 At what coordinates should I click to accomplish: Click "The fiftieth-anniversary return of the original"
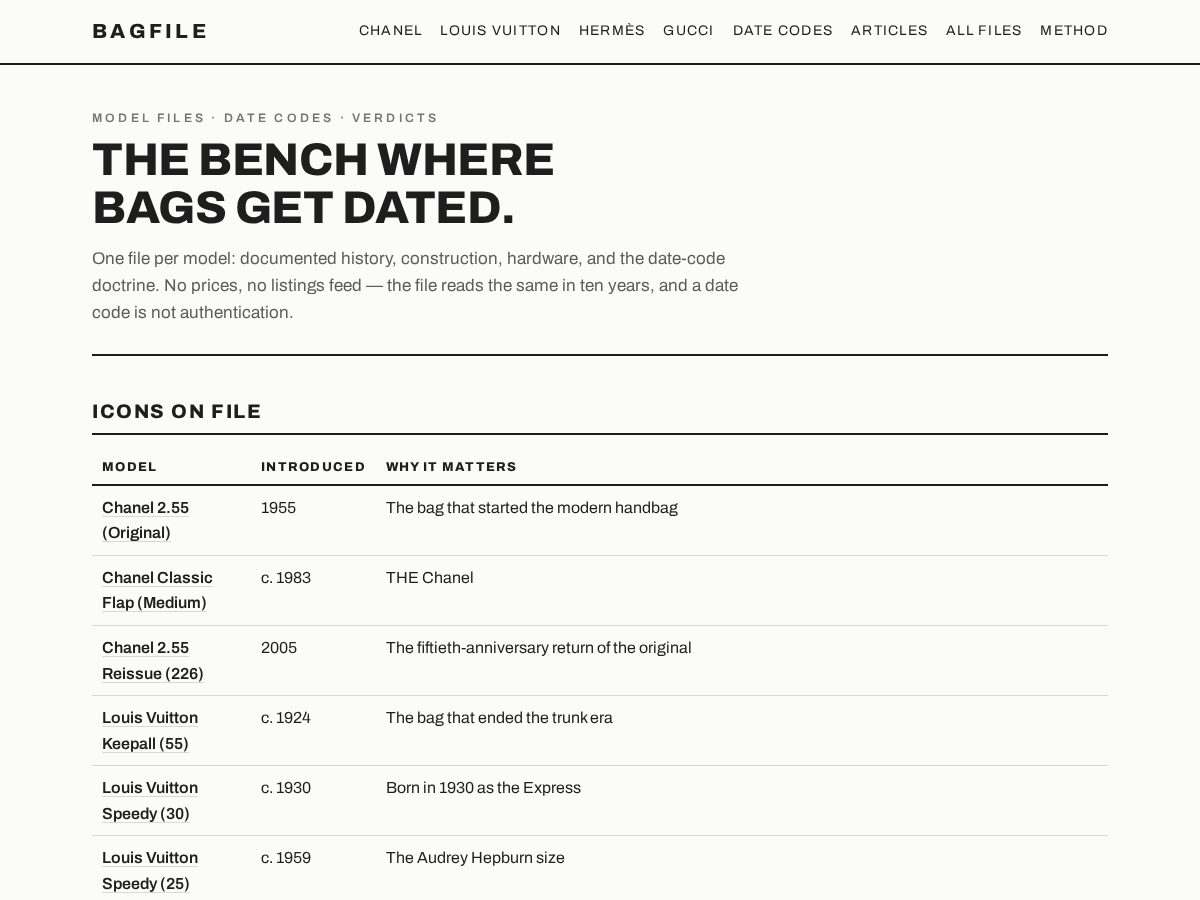pyautogui.click(x=539, y=648)
